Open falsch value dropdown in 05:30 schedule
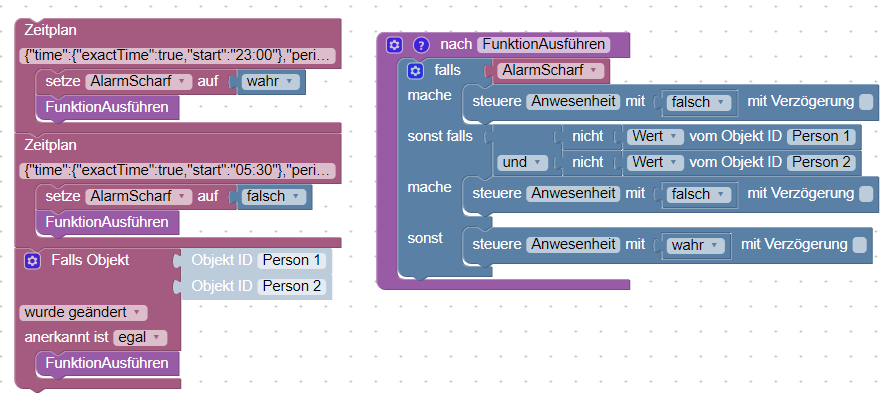The width and height of the screenshot is (890, 404). coord(273,196)
